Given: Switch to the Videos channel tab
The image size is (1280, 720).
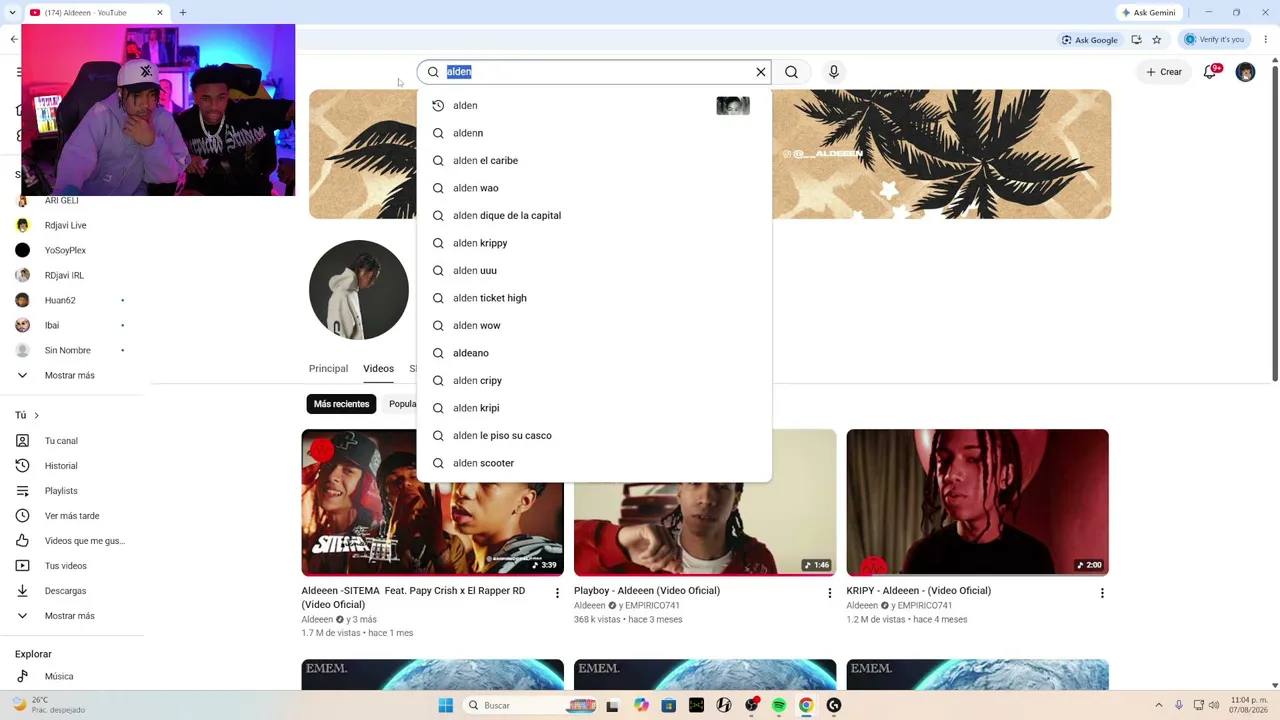Looking at the screenshot, I should tap(378, 369).
